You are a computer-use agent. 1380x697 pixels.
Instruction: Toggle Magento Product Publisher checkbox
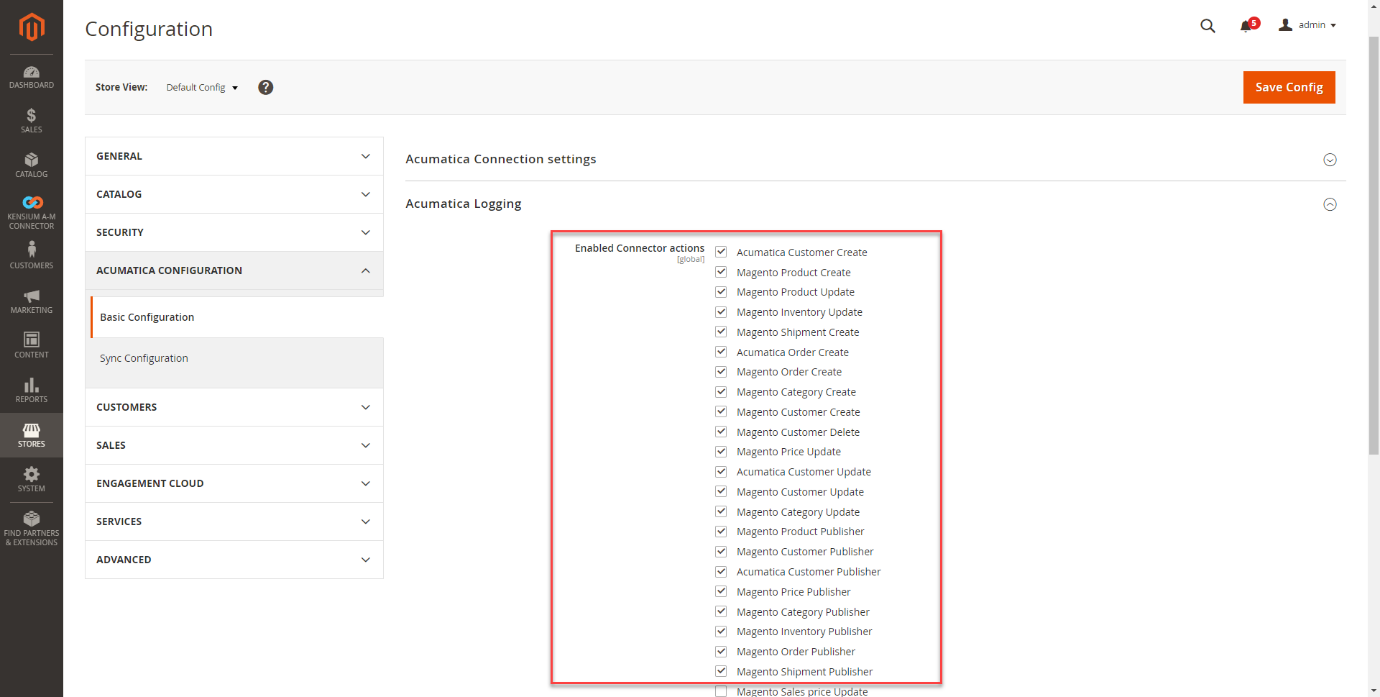[721, 531]
